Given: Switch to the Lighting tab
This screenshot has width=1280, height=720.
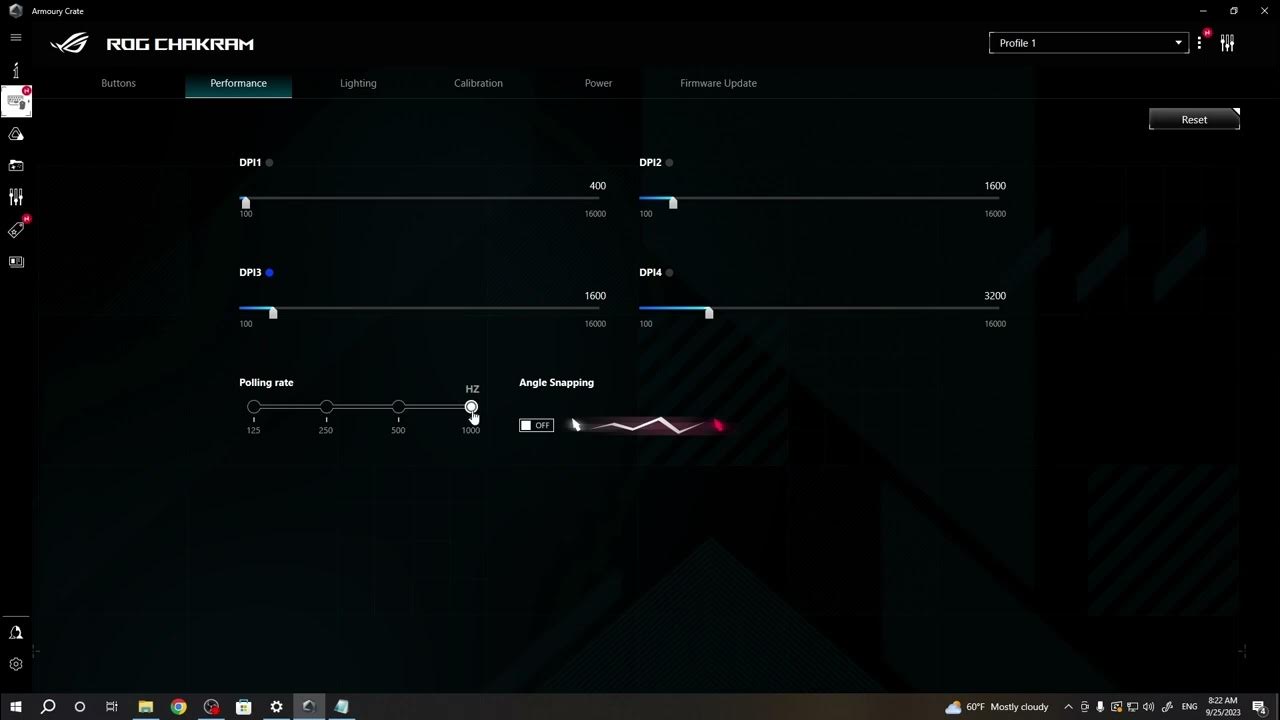Looking at the screenshot, I should (358, 83).
